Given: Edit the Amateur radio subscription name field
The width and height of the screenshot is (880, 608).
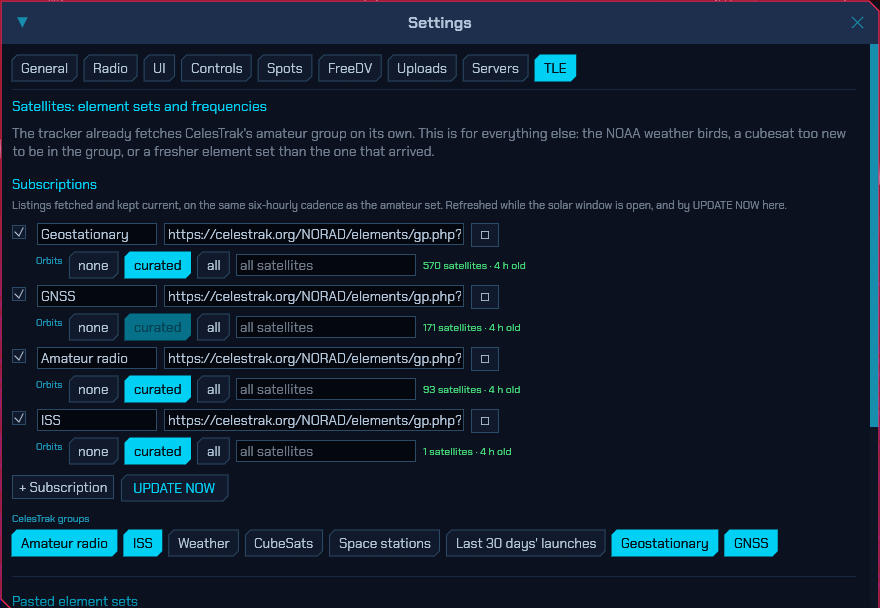Looking at the screenshot, I should point(97,359).
